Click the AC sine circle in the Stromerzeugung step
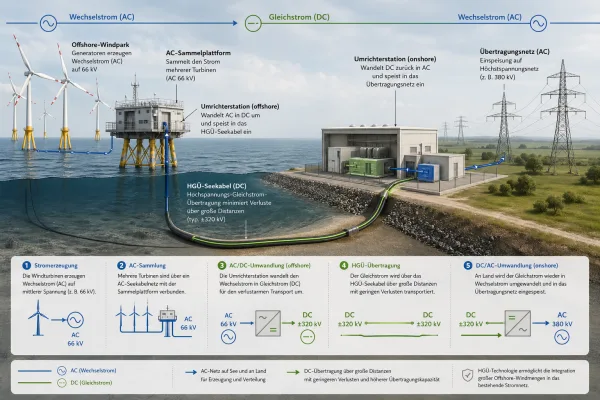The image size is (600, 400). point(75,320)
